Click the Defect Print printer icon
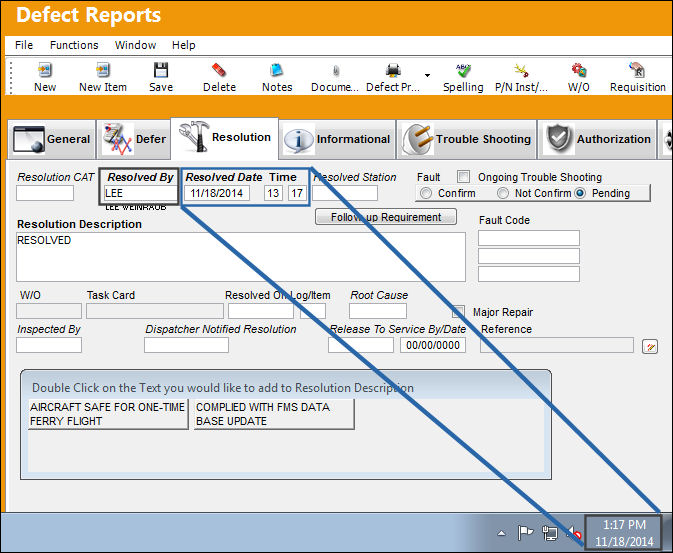Image resolution: width=673 pixels, height=553 pixels. [393, 70]
